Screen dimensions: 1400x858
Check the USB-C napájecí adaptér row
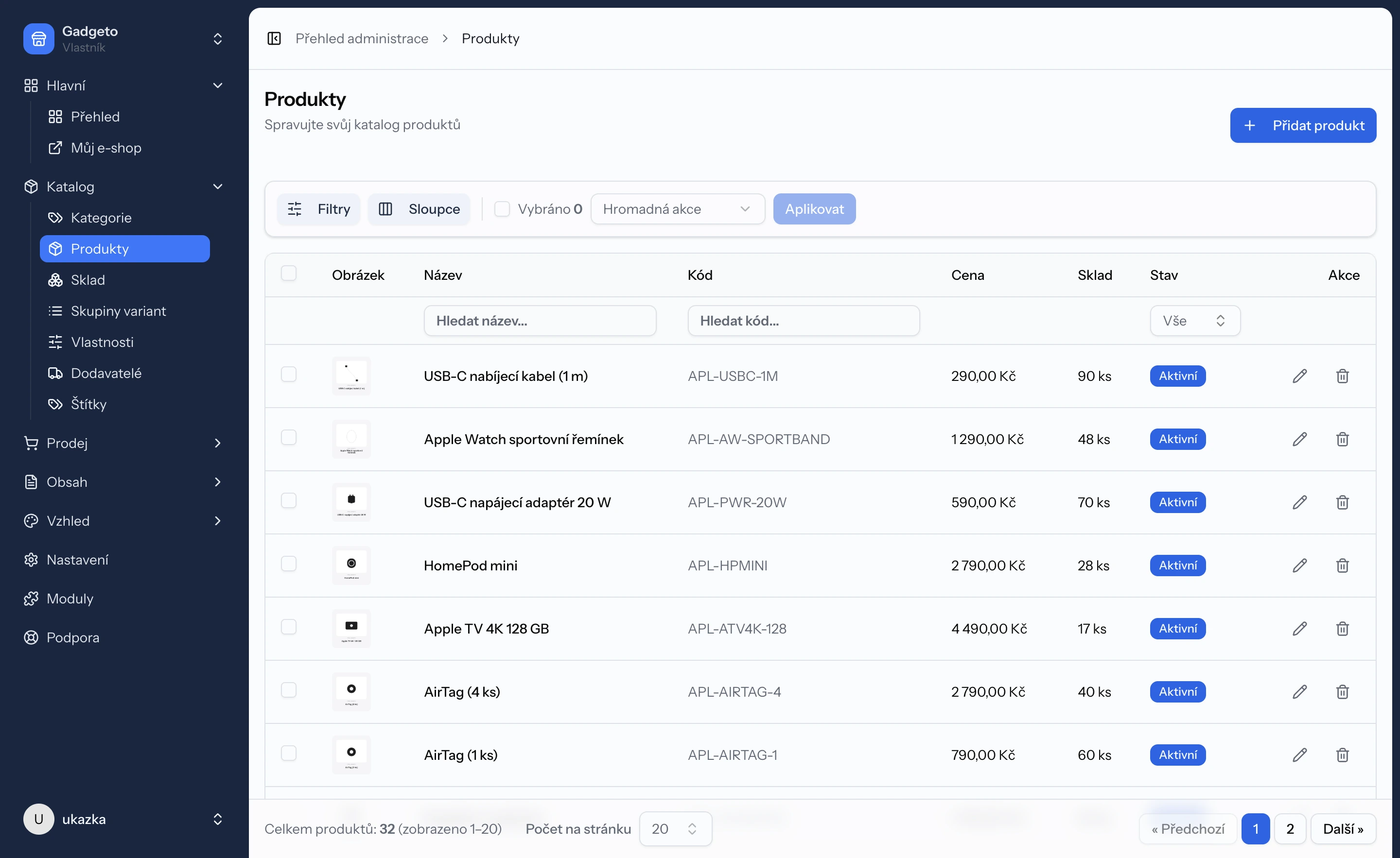(289, 500)
